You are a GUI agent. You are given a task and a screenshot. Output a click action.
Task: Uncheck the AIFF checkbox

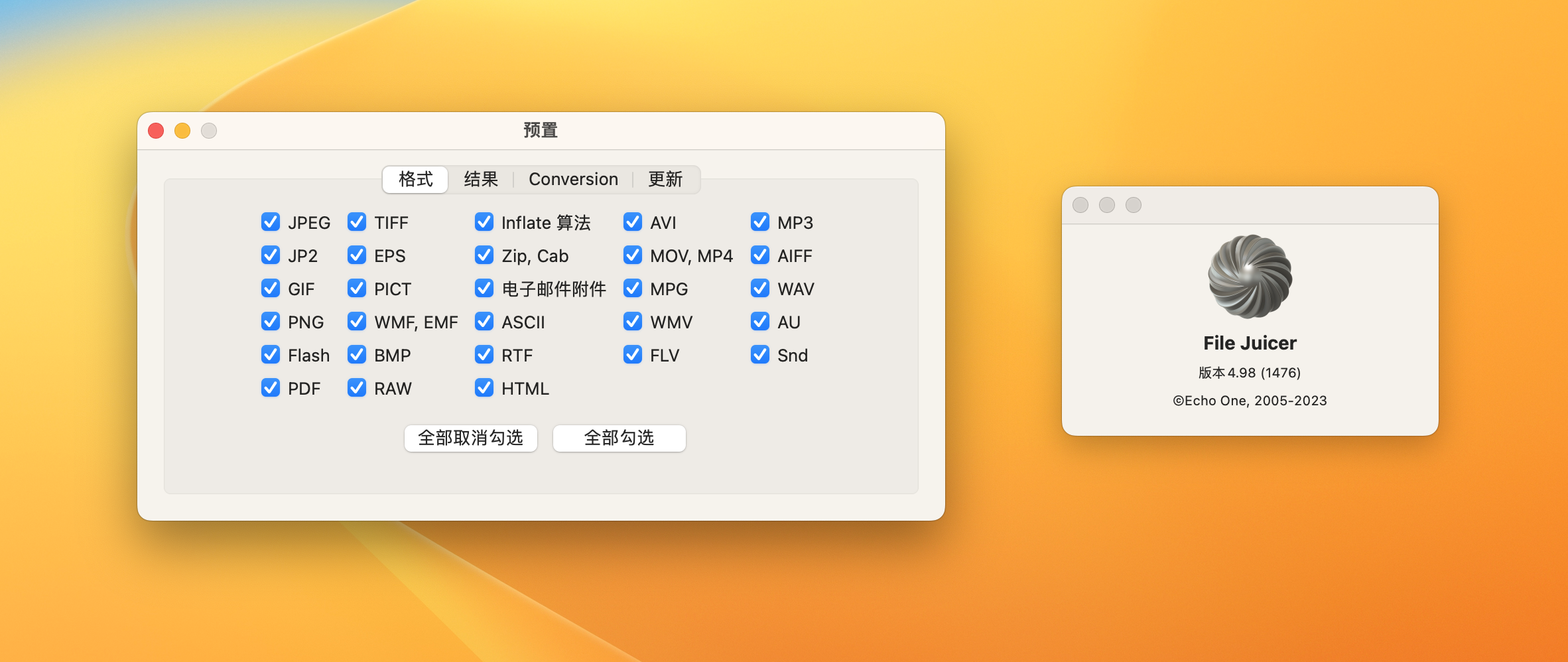point(760,255)
